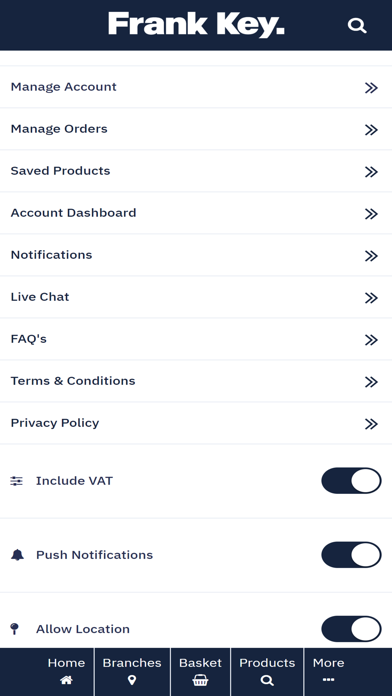Click the bell icon beside Push Notifications
Viewport: 392px width, 696px height.
tap(17, 555)
